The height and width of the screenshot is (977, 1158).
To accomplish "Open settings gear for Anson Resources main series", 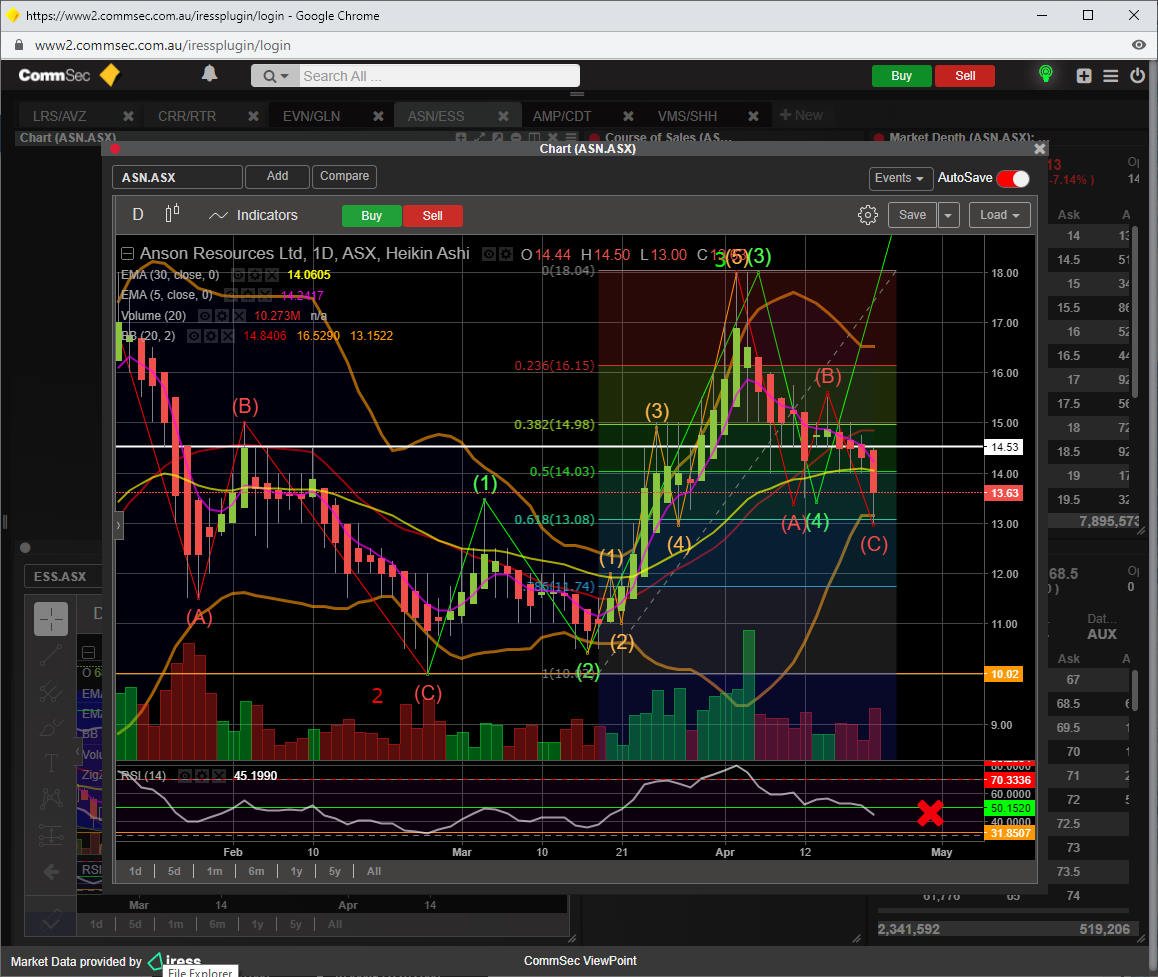I will 506,254.
